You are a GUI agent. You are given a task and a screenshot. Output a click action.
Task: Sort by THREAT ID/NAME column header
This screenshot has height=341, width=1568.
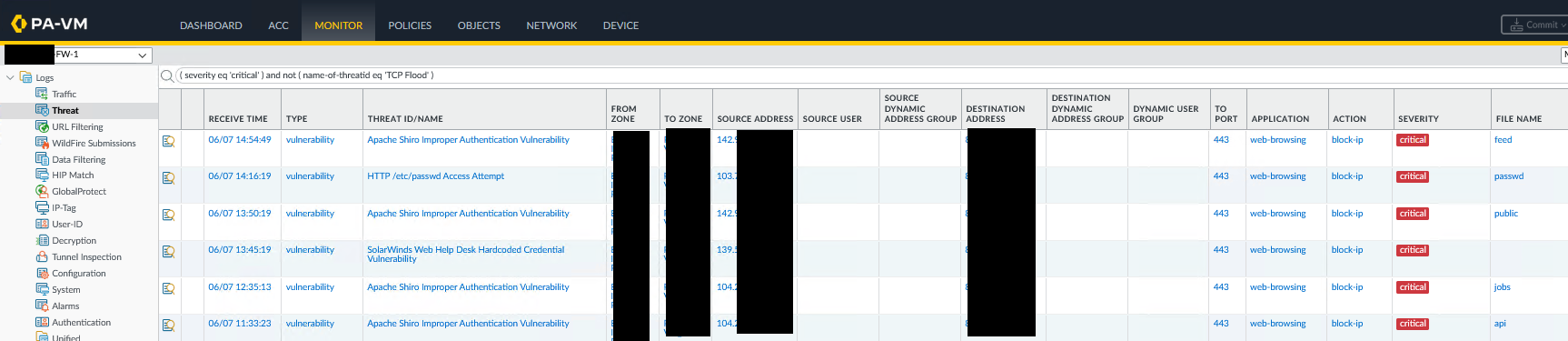[405, 119]
